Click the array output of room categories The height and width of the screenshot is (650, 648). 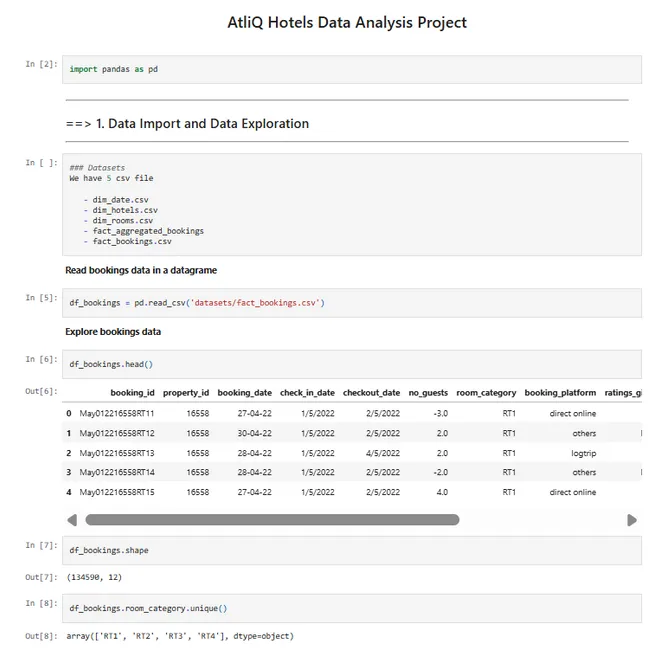point(180,636)
